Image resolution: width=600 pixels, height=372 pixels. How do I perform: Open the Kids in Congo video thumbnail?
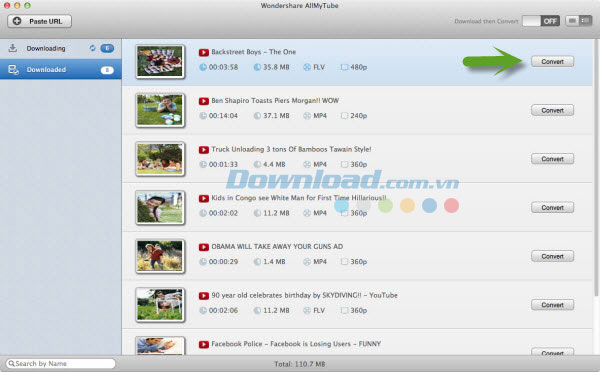(x=160, y=207)
